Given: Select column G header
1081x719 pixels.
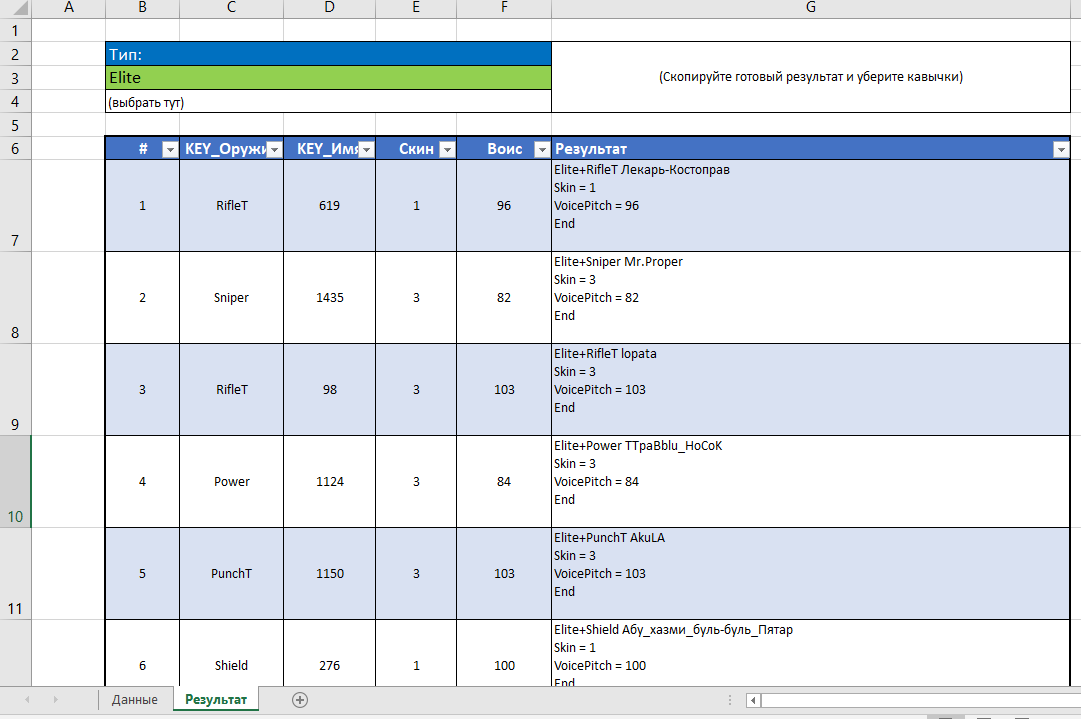Looking at the screenshot, I should (811, 8).
